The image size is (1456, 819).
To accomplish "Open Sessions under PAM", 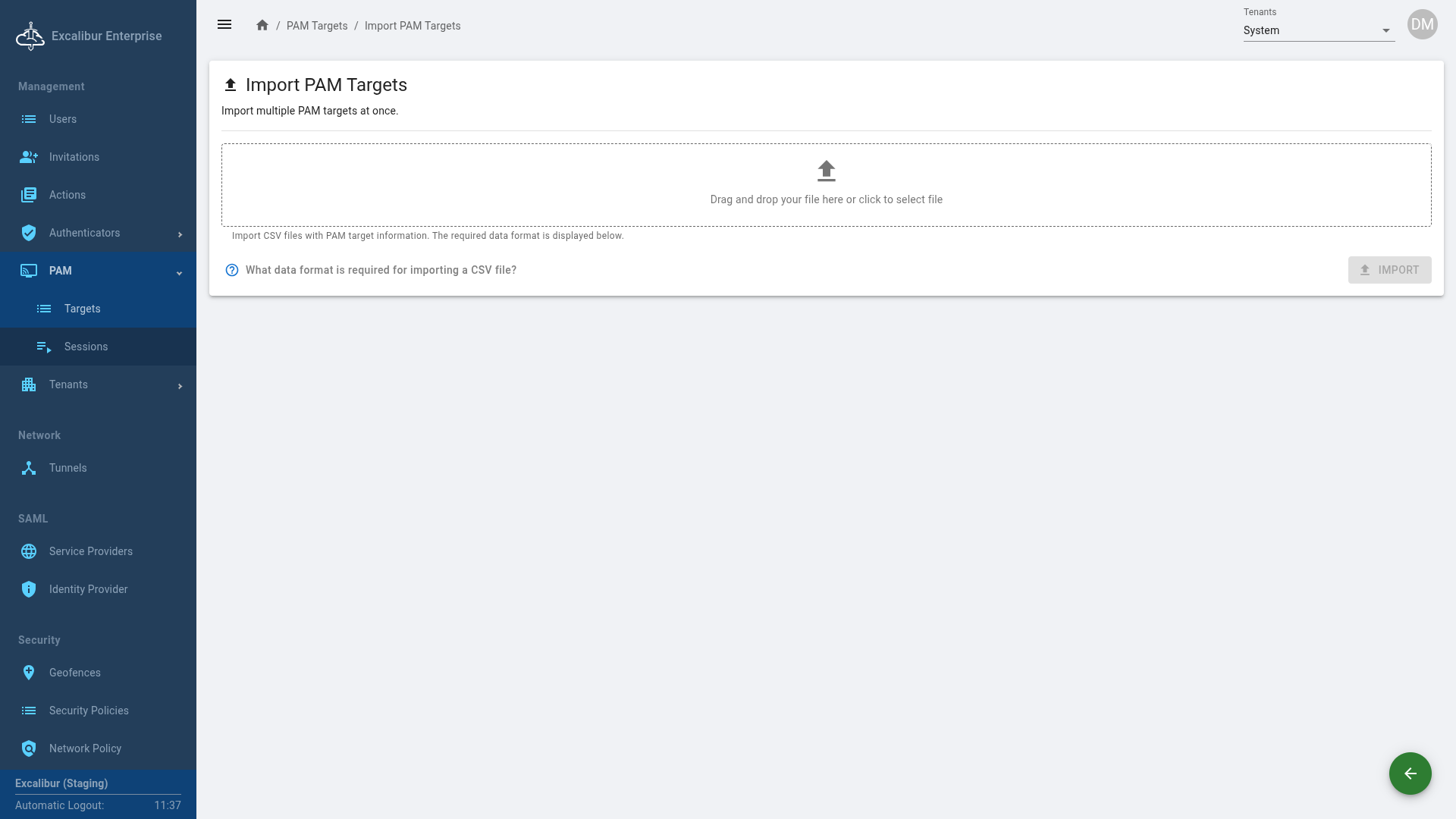I will [x=86, y=347].
